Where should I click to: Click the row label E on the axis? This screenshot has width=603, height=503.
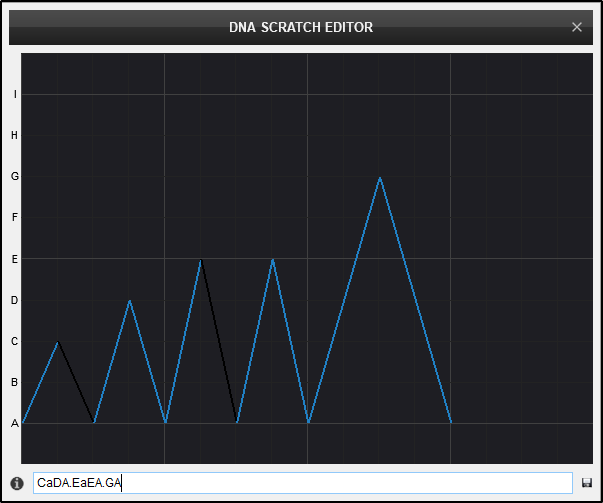click(15, 259)
